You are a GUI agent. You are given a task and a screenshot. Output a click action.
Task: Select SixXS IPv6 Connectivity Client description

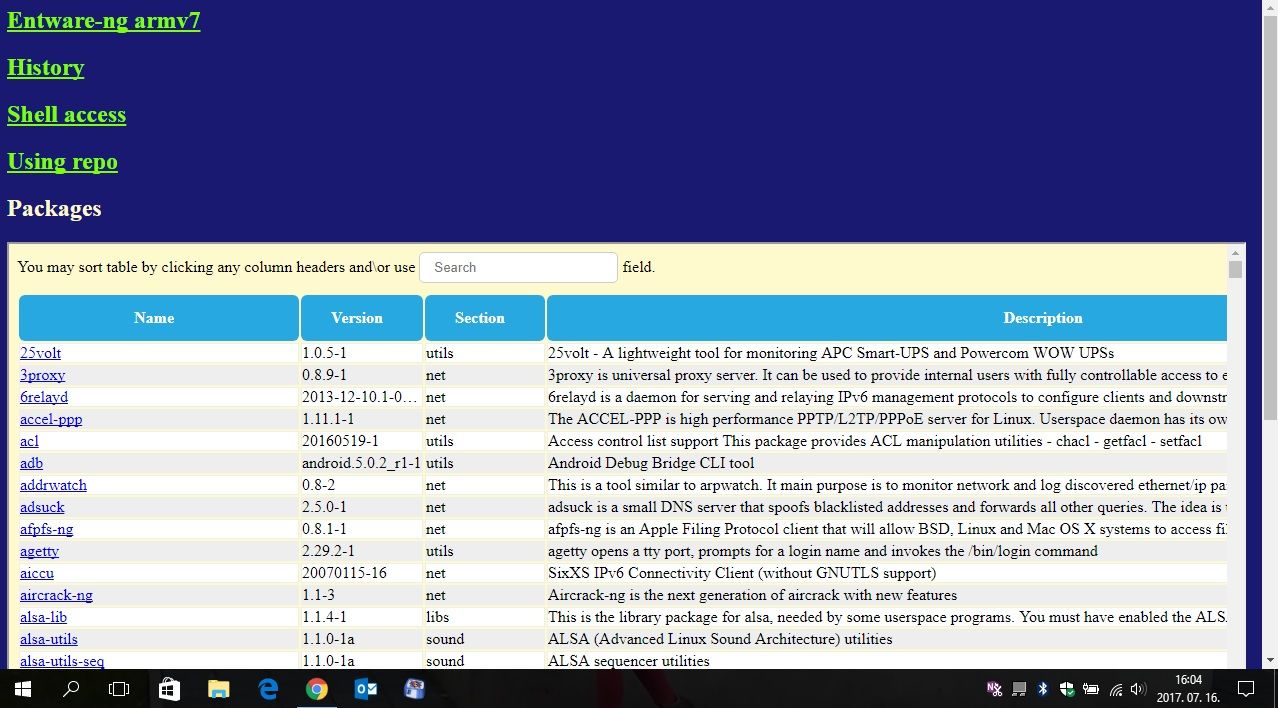[x=742, y=573]
